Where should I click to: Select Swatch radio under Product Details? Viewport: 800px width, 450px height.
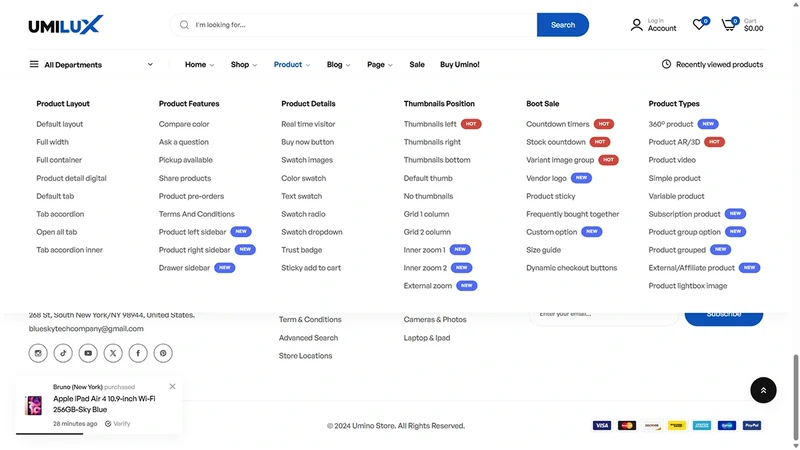303,214
